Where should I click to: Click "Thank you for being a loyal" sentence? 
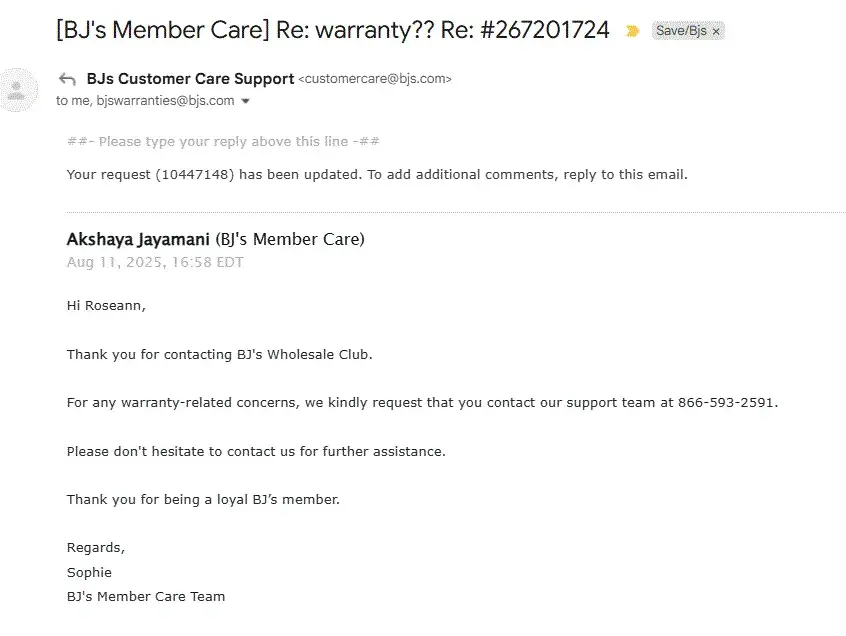(x=203, y=500)
